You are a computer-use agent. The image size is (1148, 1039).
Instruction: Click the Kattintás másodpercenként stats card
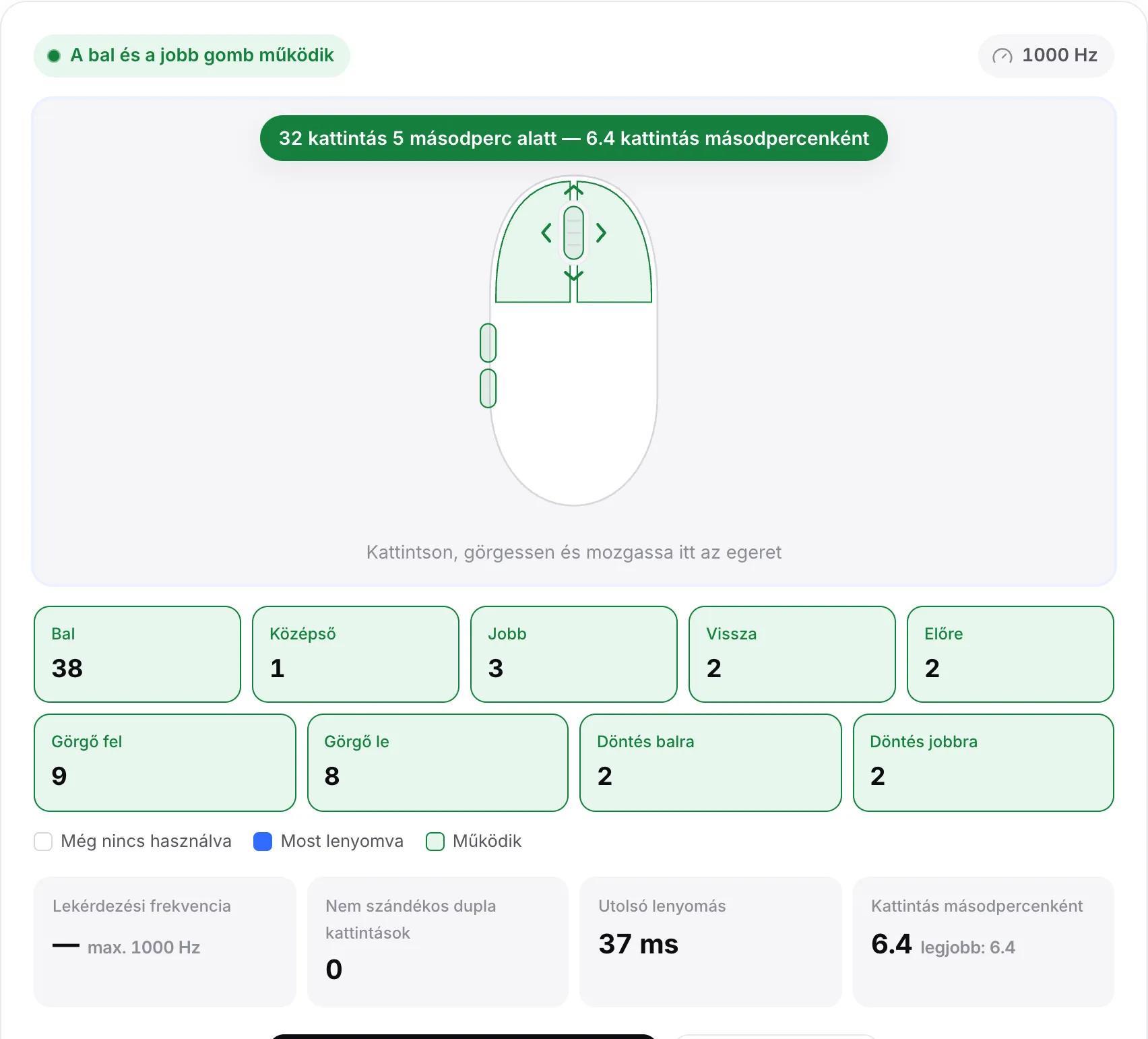pyautogui.click(x=984, y=942)
